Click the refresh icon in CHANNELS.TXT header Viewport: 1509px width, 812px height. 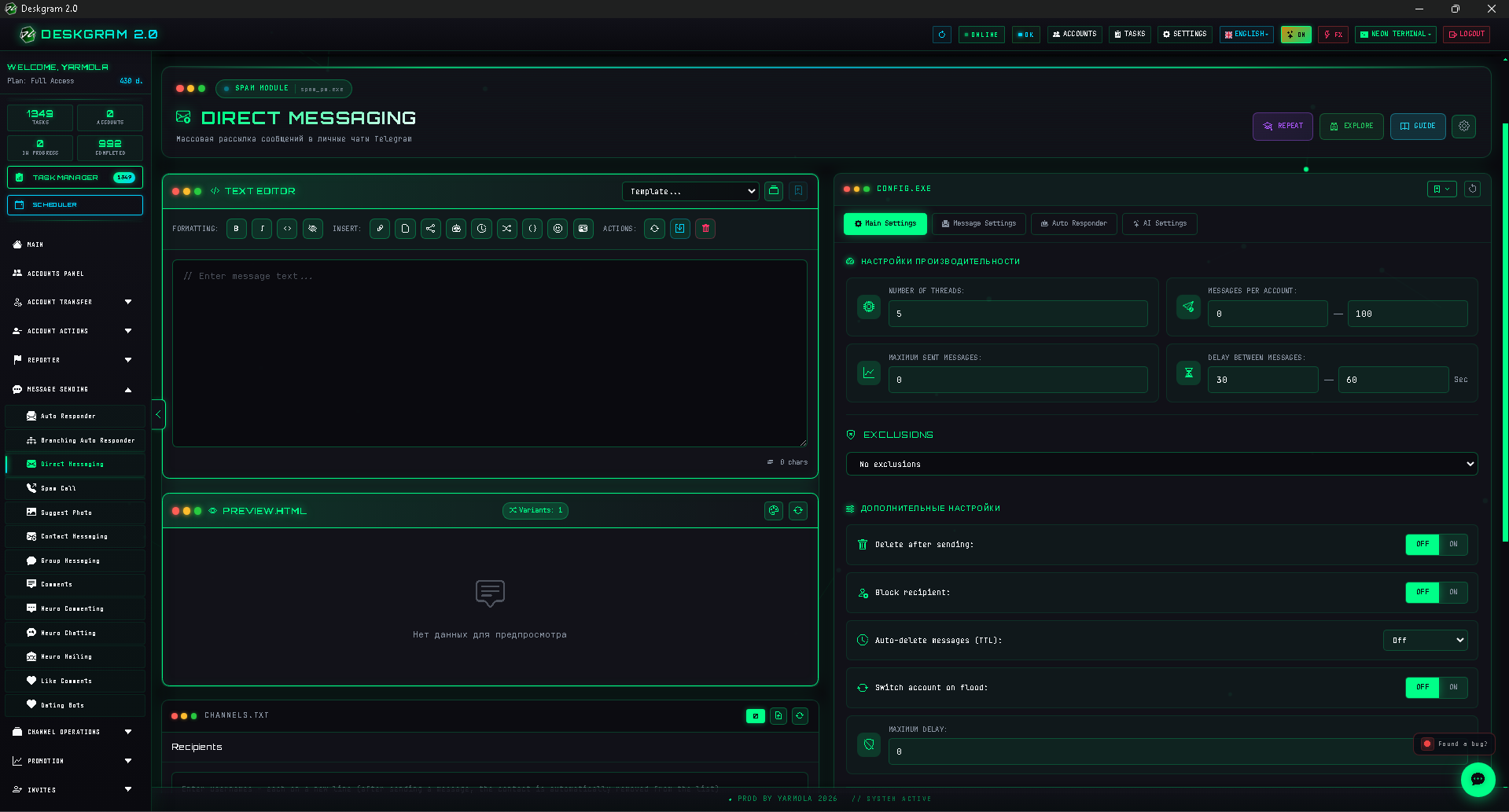800,716
